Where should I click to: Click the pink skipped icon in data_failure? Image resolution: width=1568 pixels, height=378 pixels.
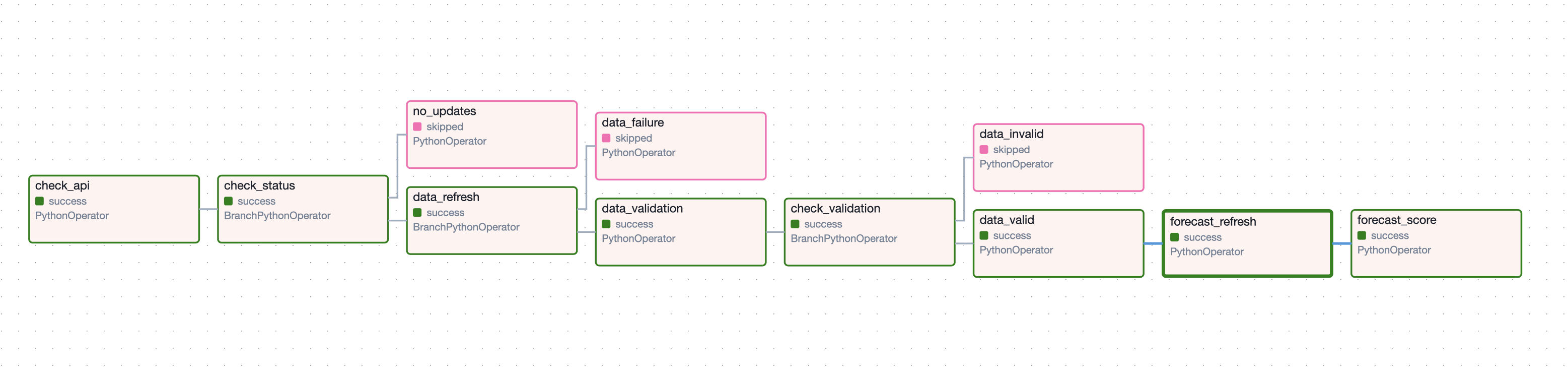click(x=606, y=139)
